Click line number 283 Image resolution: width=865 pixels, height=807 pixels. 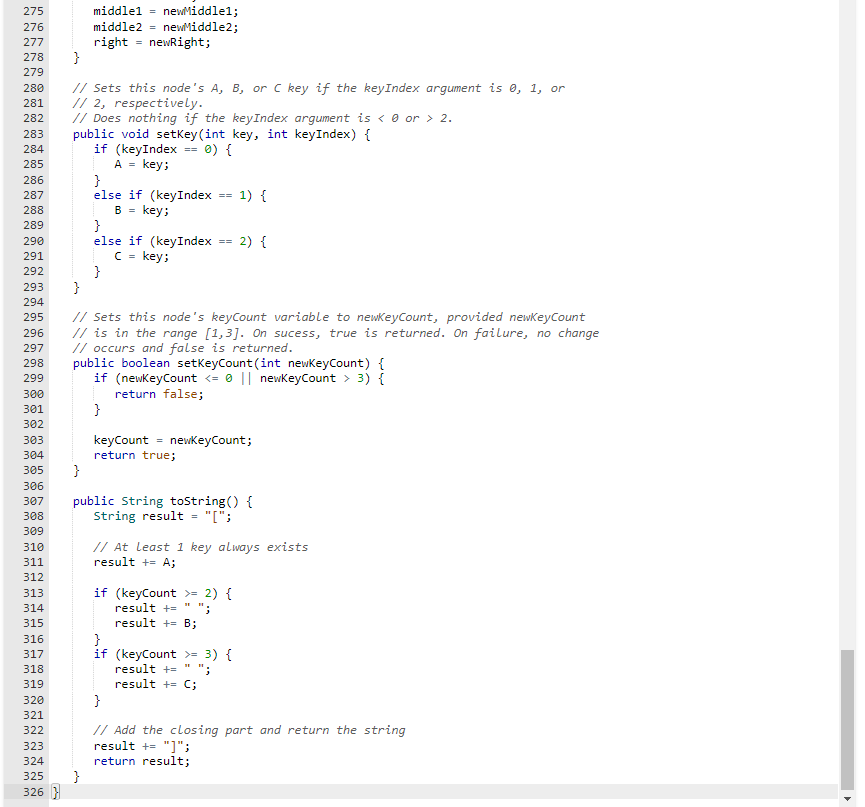click(33, 133)
